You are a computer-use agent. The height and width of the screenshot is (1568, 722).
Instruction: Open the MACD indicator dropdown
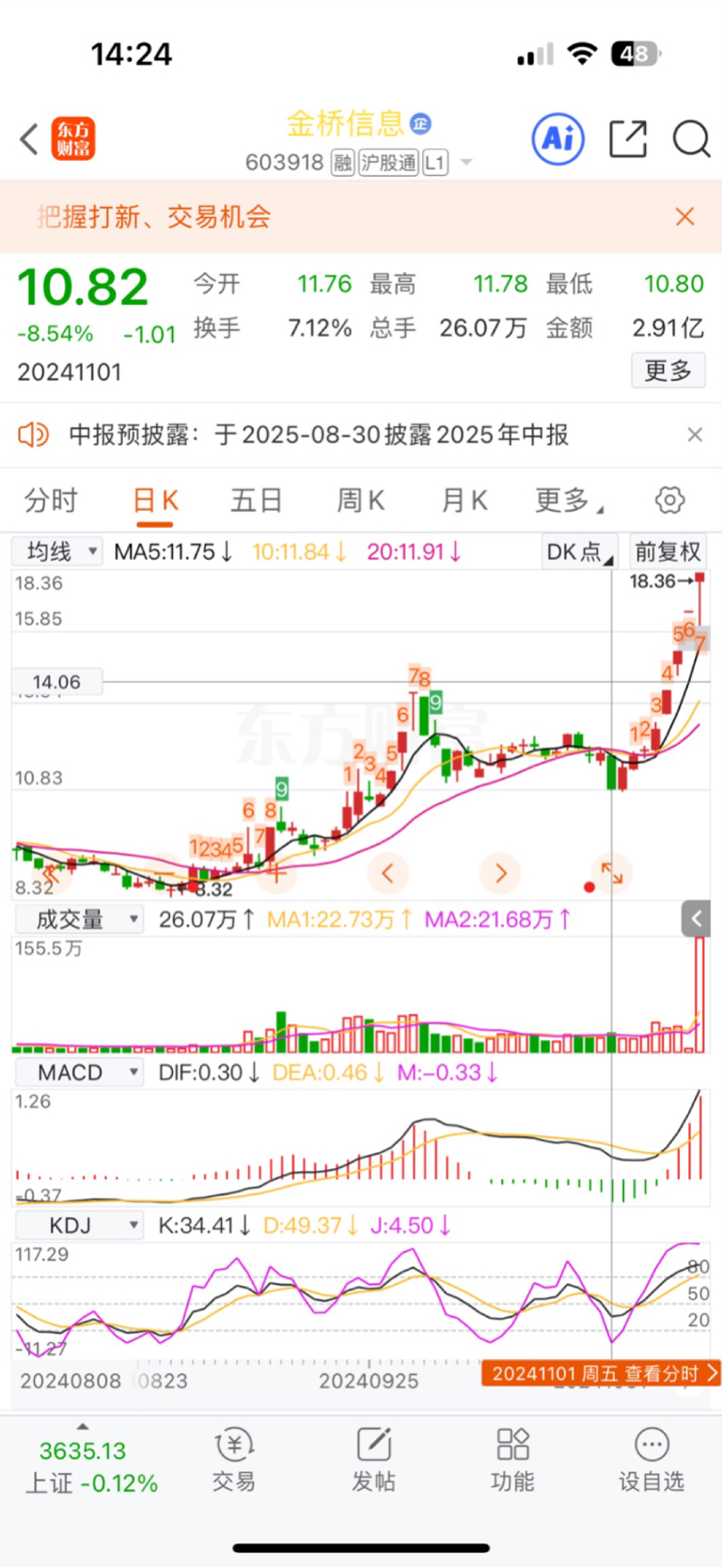click(x=78, y=1072)
